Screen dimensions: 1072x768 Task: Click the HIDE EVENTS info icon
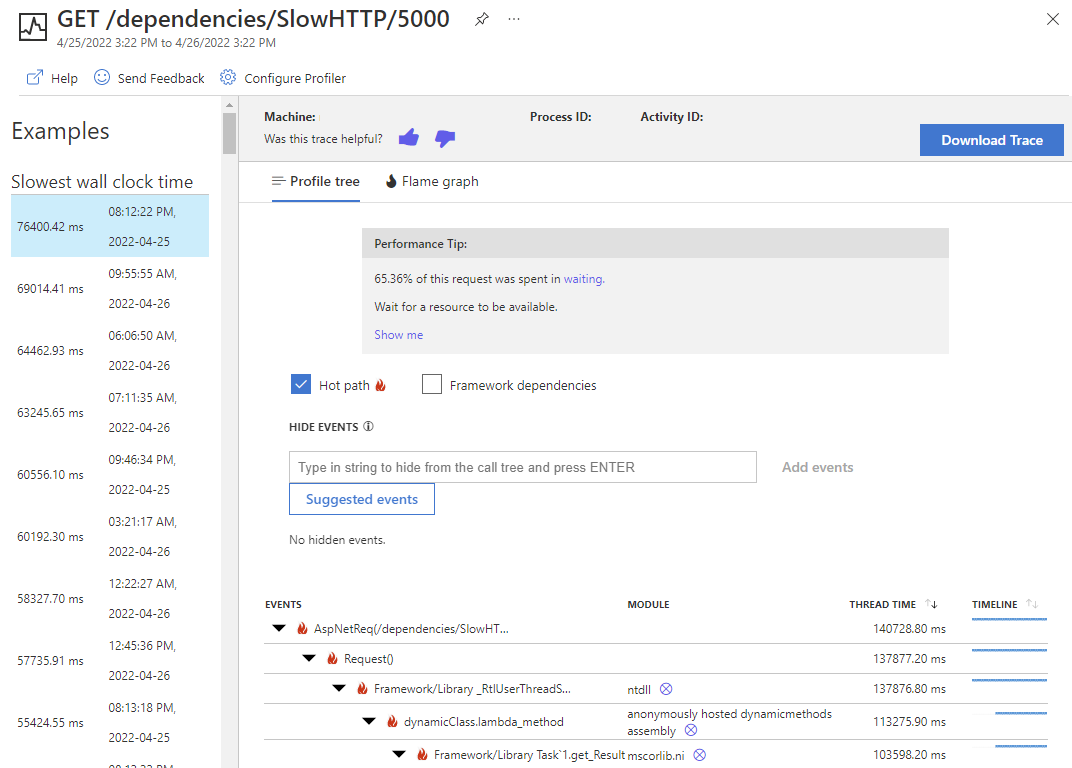pos(368,427)
